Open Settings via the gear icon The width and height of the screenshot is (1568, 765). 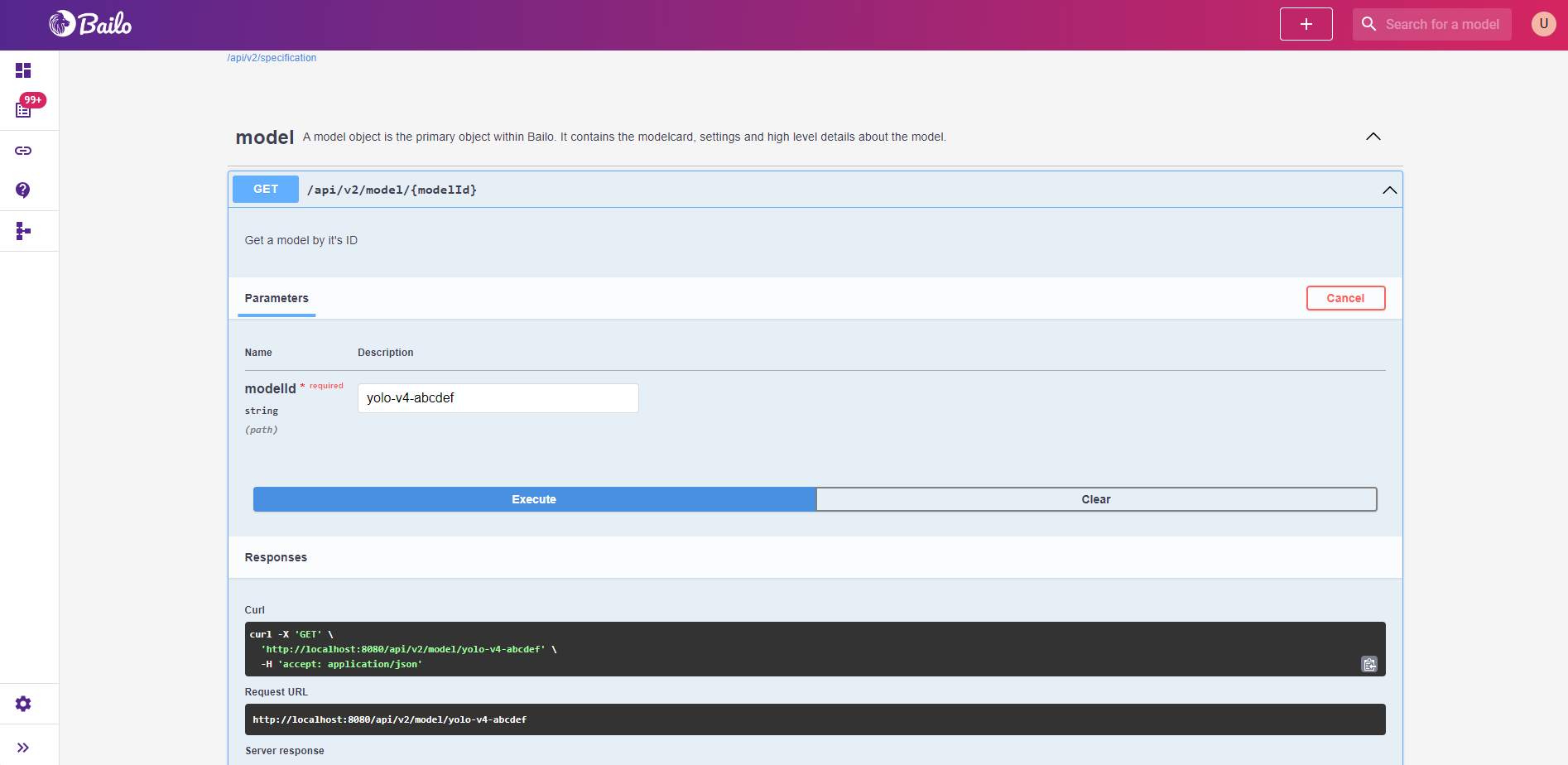pos(23,703)
